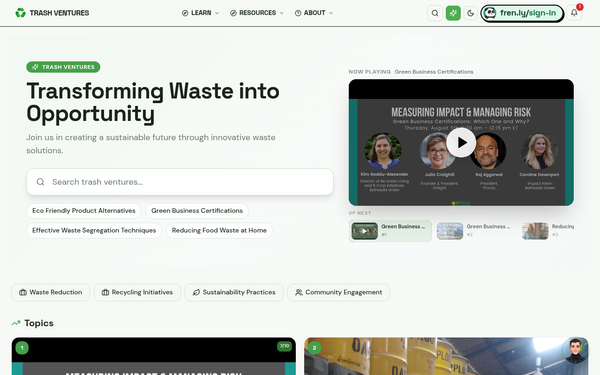The height and width of the screenshot is (375, 600).
Task: Switch to Community Engagement category tab
Action: (338, 292)
